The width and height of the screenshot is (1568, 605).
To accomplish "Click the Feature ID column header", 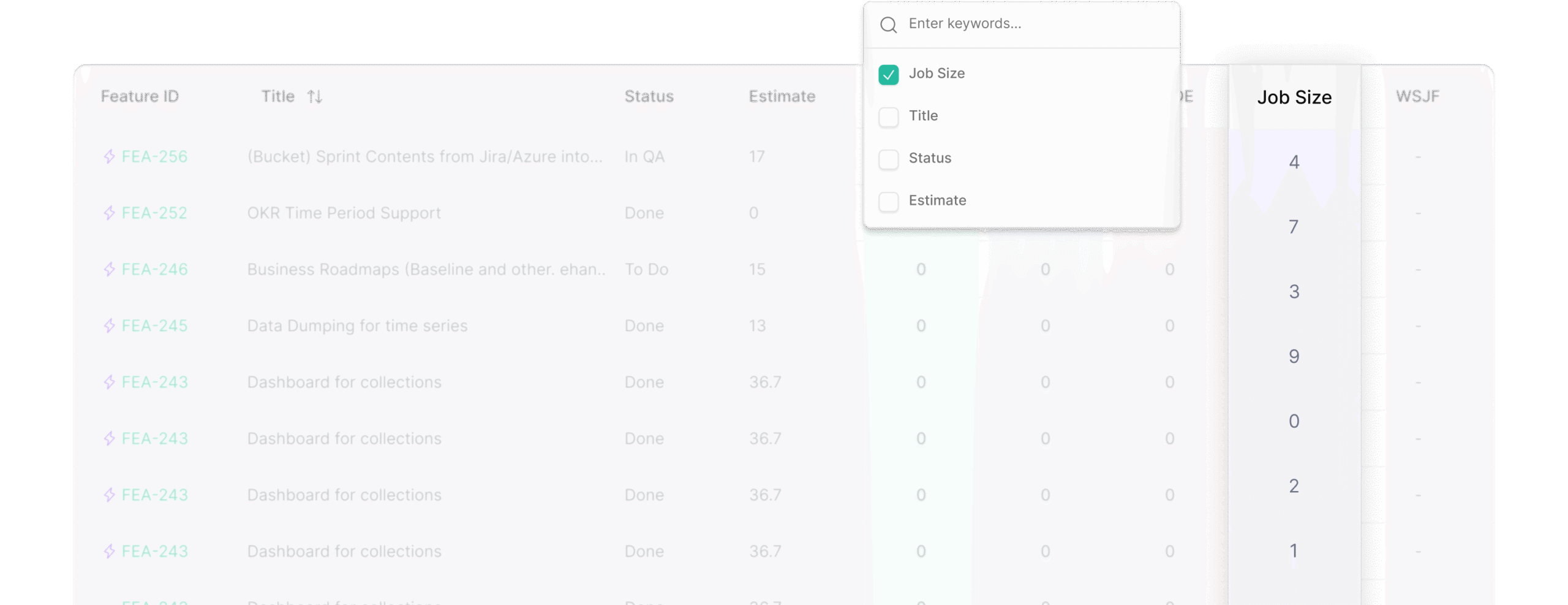I will pyautogui.click(x=140, y=96).
